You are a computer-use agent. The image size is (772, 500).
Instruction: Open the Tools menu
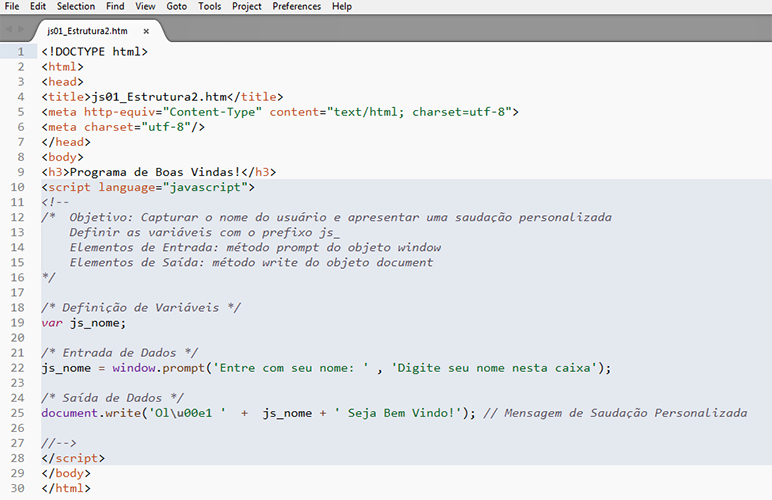tap(210, 6)
